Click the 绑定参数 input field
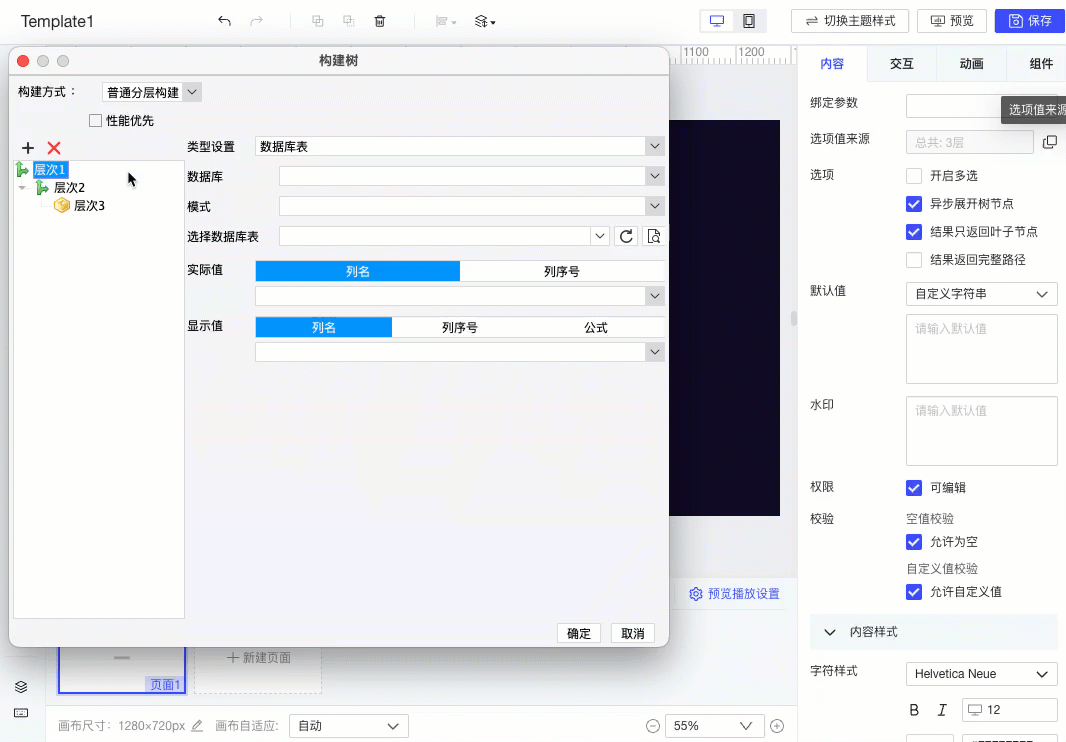 (981, 106)
